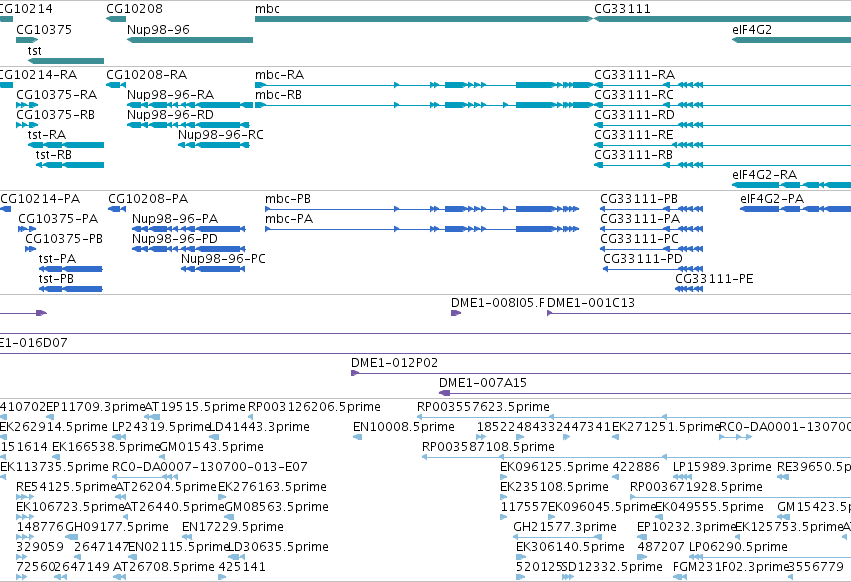Image resolution: width=851 pixels, height=582 pixels.
Task: Select Nup98-96-RA transcript label
Action: pos(170,94)
